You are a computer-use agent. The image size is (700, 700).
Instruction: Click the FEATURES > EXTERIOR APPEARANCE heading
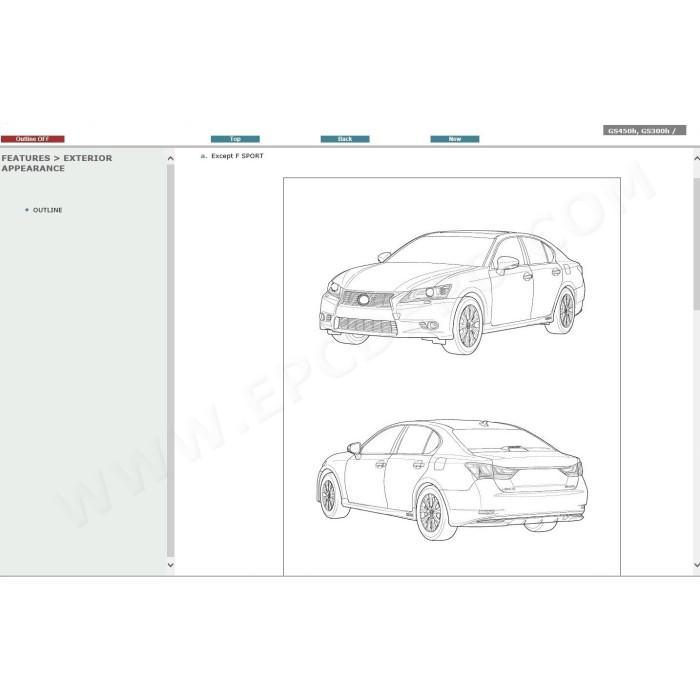tap(57, 163)
